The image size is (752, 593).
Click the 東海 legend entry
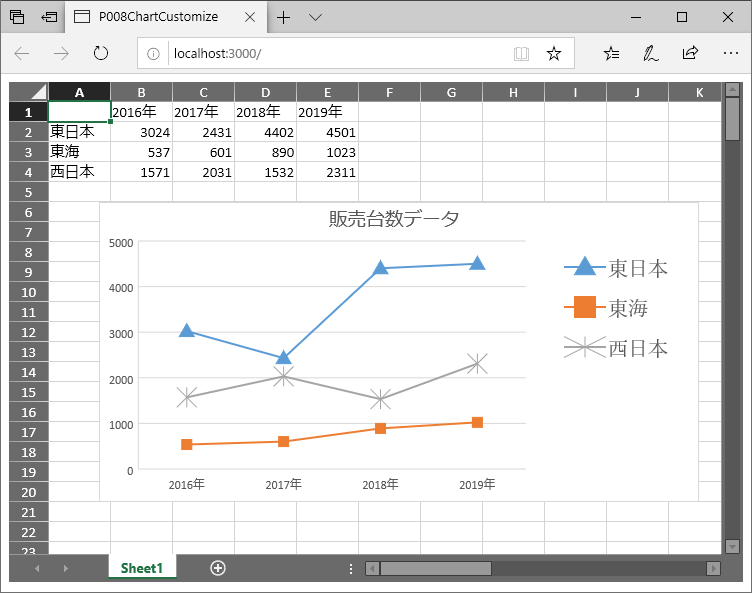pos(606,308)
